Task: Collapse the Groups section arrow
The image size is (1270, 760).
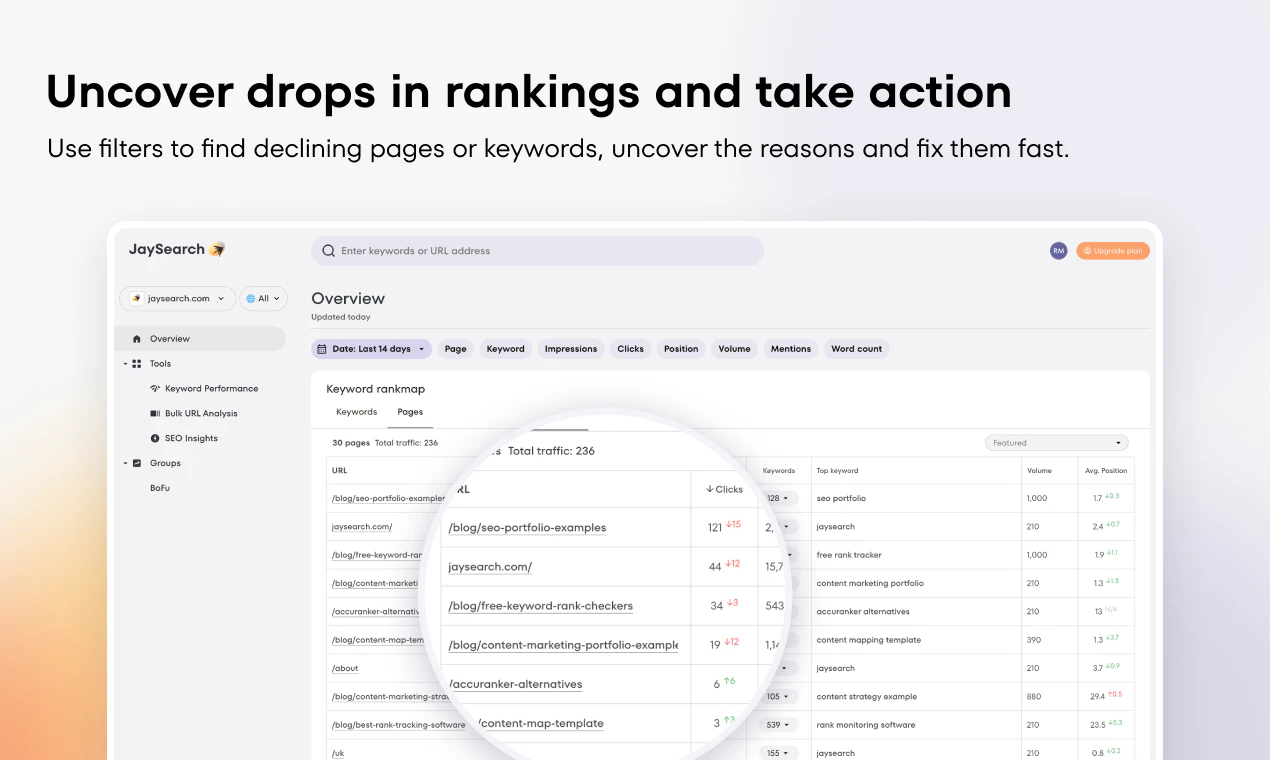Action: 125,463
